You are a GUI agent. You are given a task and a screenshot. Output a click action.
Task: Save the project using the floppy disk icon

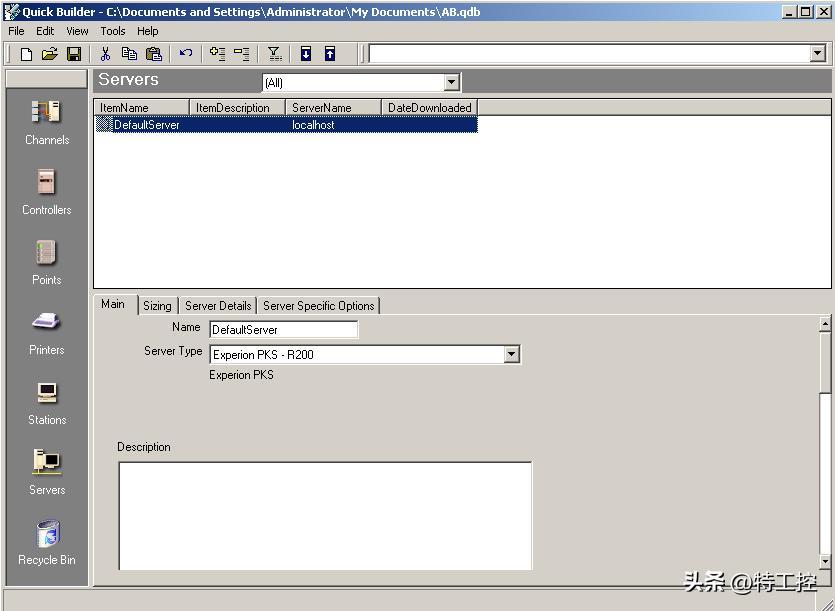tap(73, 54)
